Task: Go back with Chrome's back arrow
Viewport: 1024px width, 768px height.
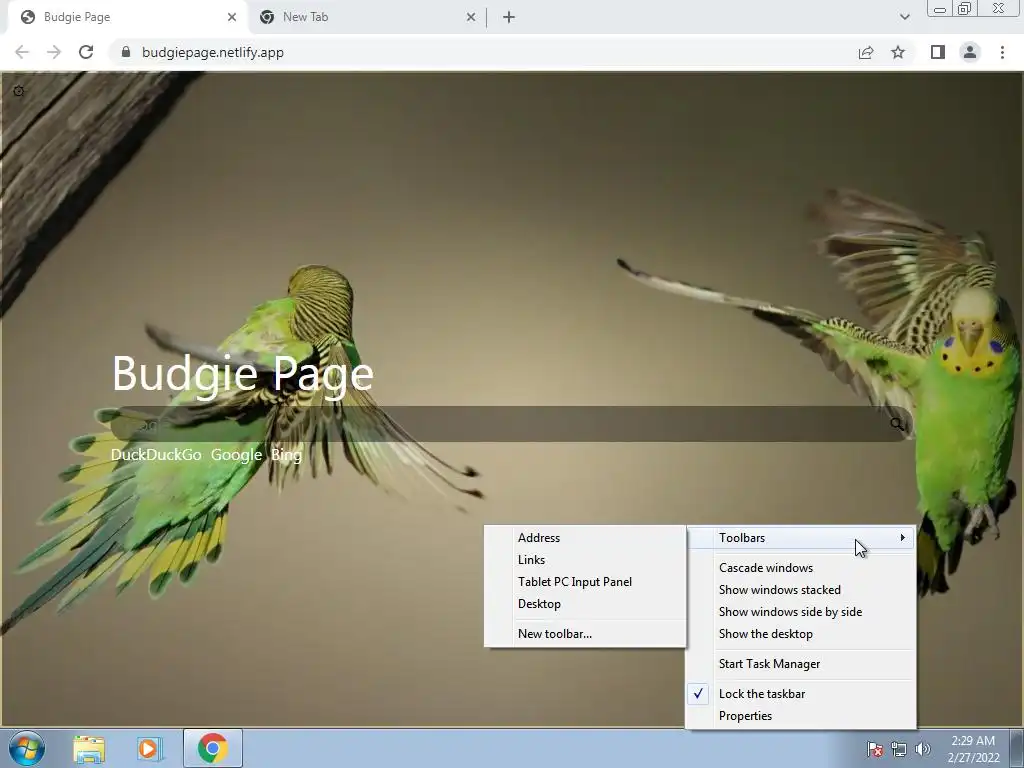Action: [x=22, y=52]
